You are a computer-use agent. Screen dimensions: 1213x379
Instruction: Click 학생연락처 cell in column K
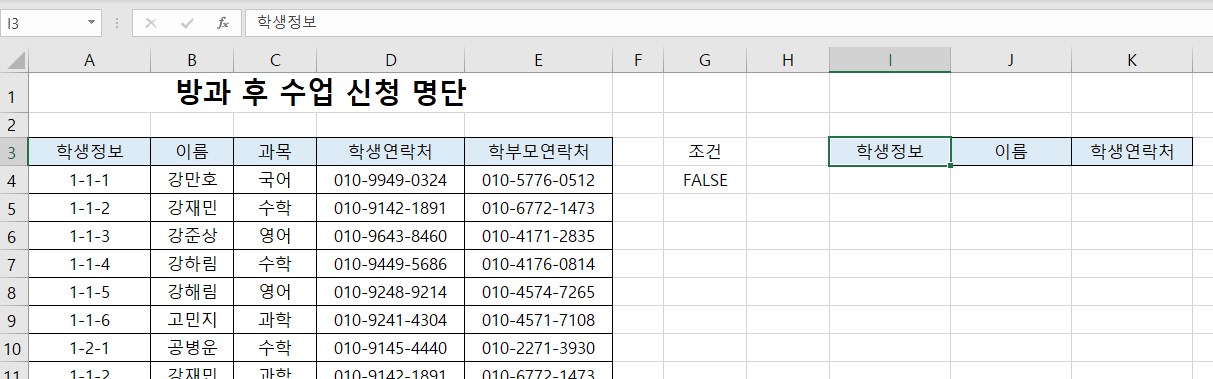click(1132, 152)
